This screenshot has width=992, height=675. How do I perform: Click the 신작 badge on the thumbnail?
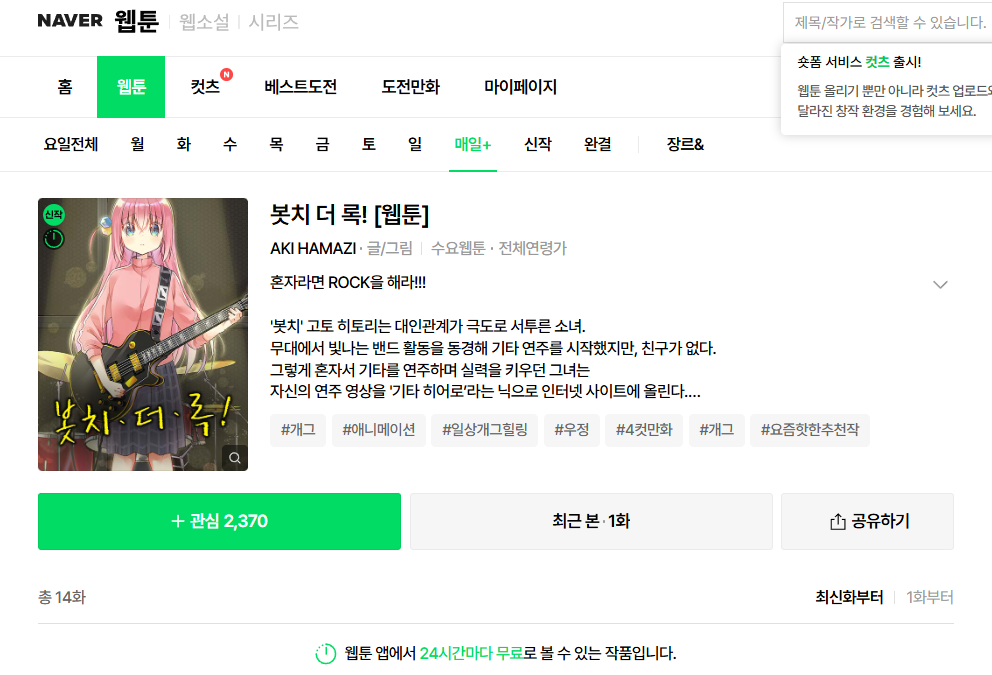pyautogui.click(x=53, y=212)
